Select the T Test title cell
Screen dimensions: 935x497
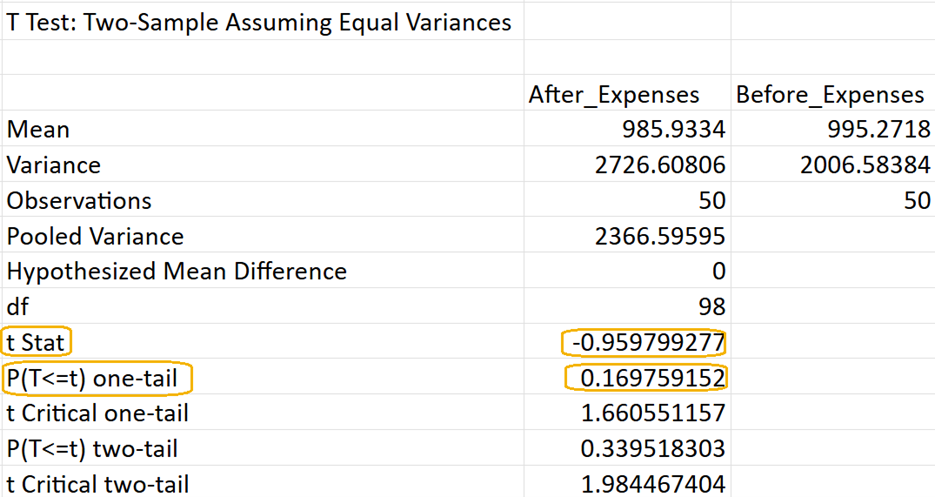pos(259,22)
